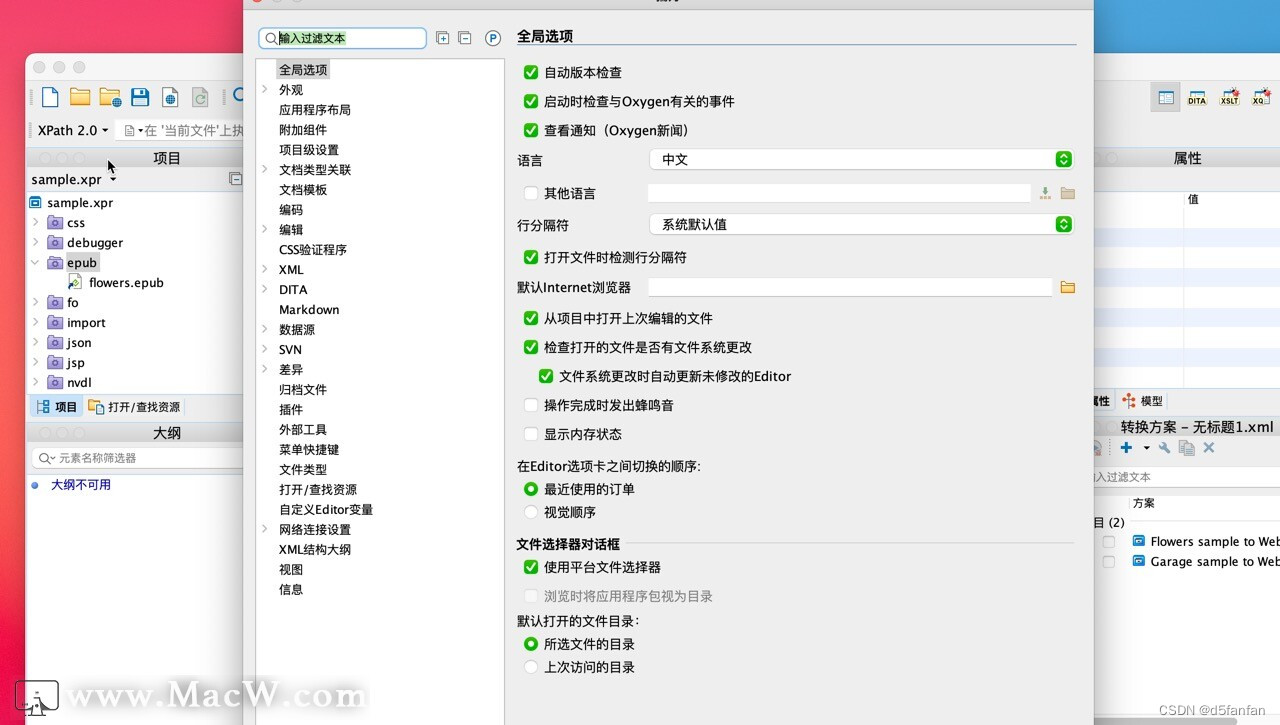Click the collapse-all minus icon in preferences dialog
The height and width of the screenshot is (725, 1280).
(464, 37)
